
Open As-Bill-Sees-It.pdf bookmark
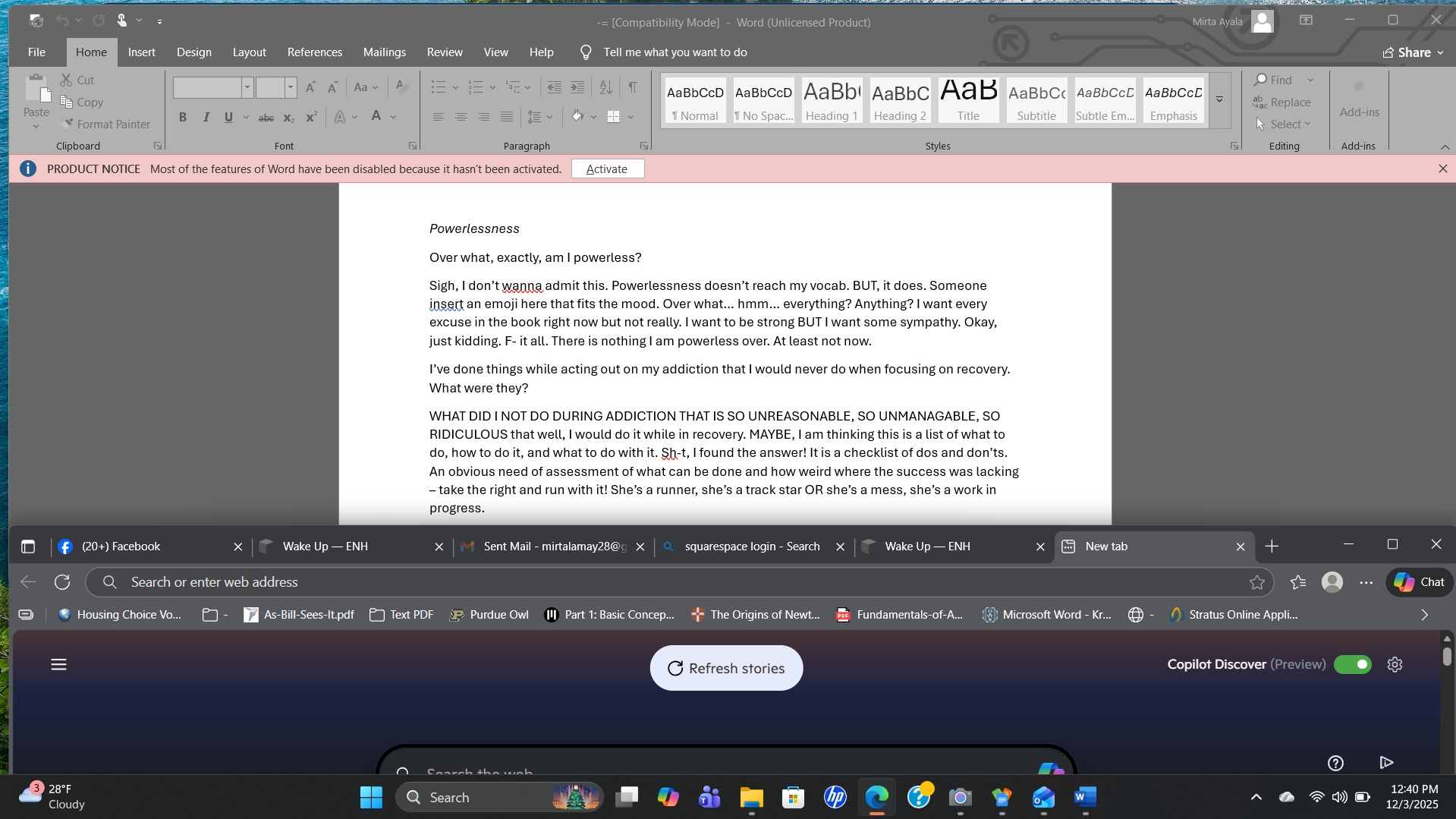click(299, 615)
